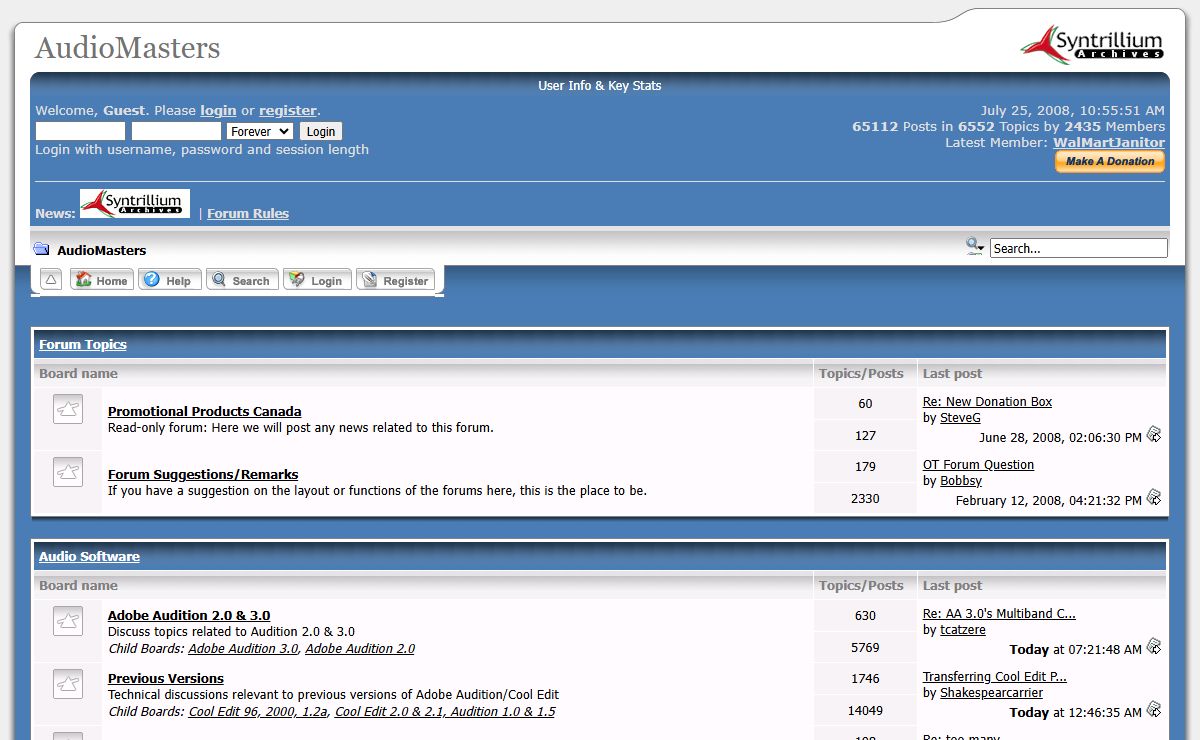Click the AudioMasters breadcrumb text

click(x=102, y=250)
